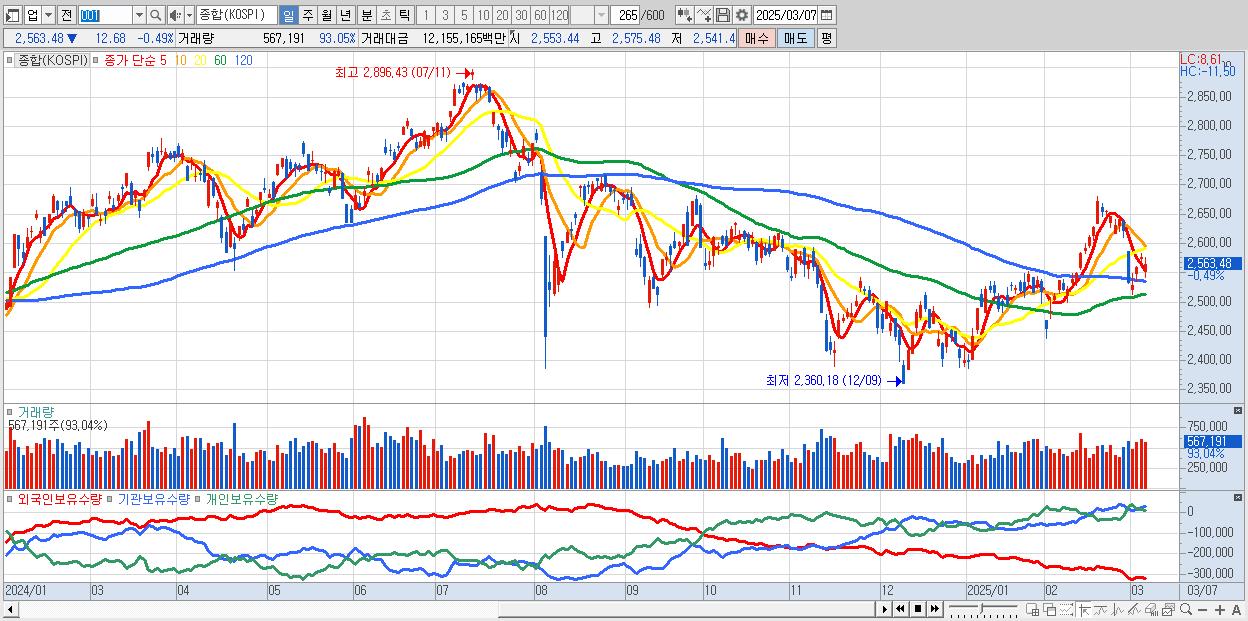Click the drawing pen tool icon at the bottom
Screen dimensions: 1248x621
(1134, 609)
